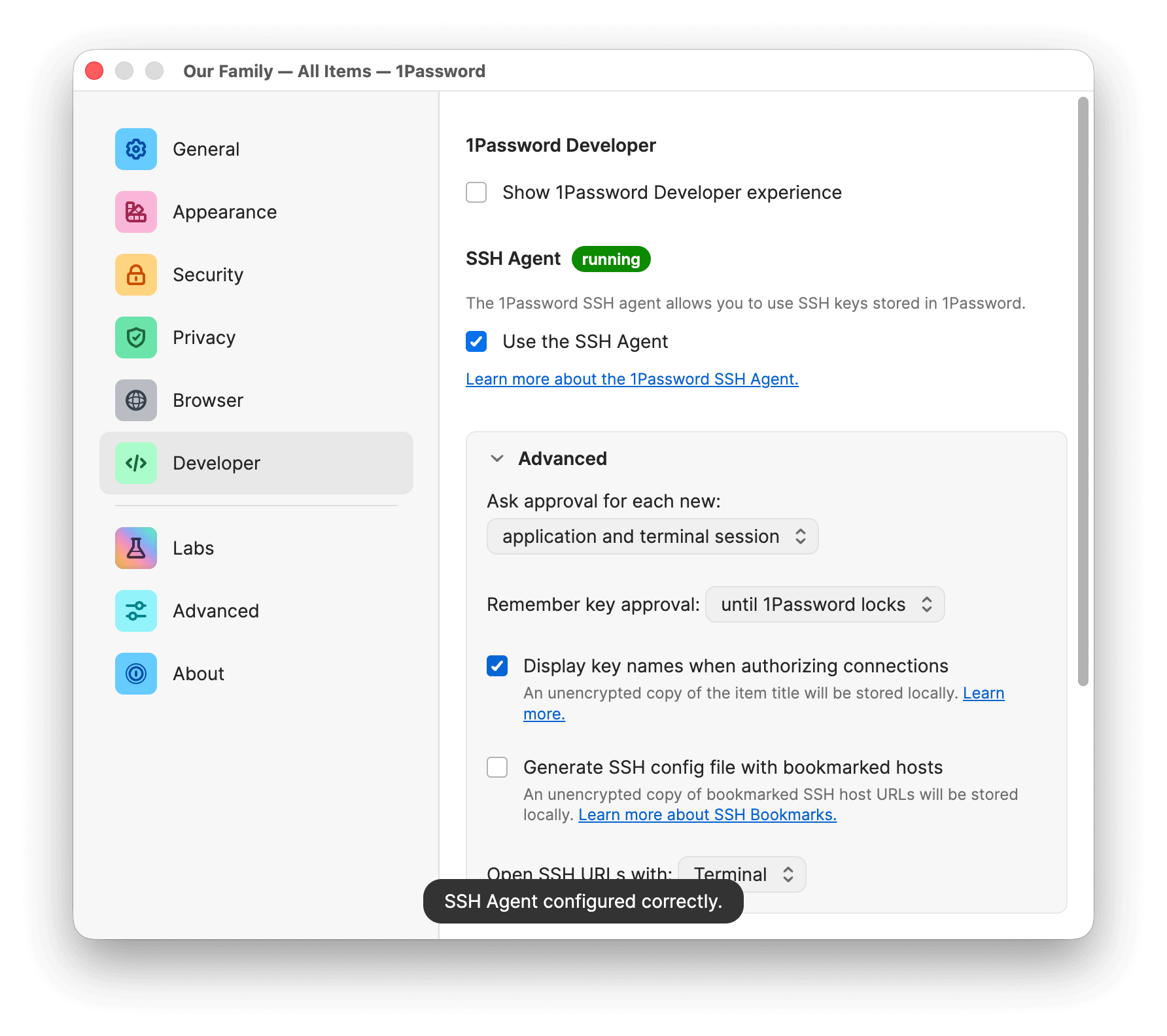Click the Labs flask icon
1167x1036 pixels.
[136, 548]
